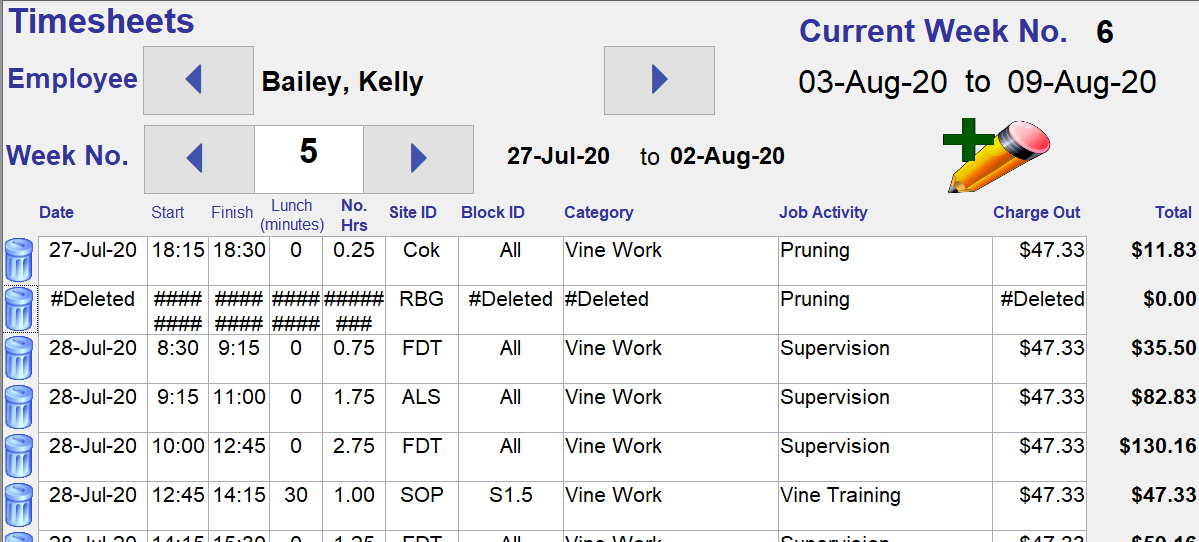Select the Category cell in ALS row
The width and height of the screenshot is (1199, 542).
pyautogui.click(x=671, y=407)
